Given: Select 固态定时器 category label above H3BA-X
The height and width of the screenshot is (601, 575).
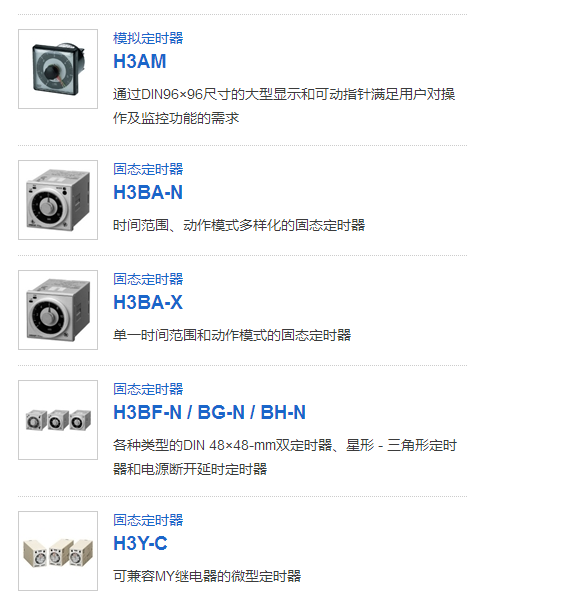Looking at the screenshot, I should point(148,279).
